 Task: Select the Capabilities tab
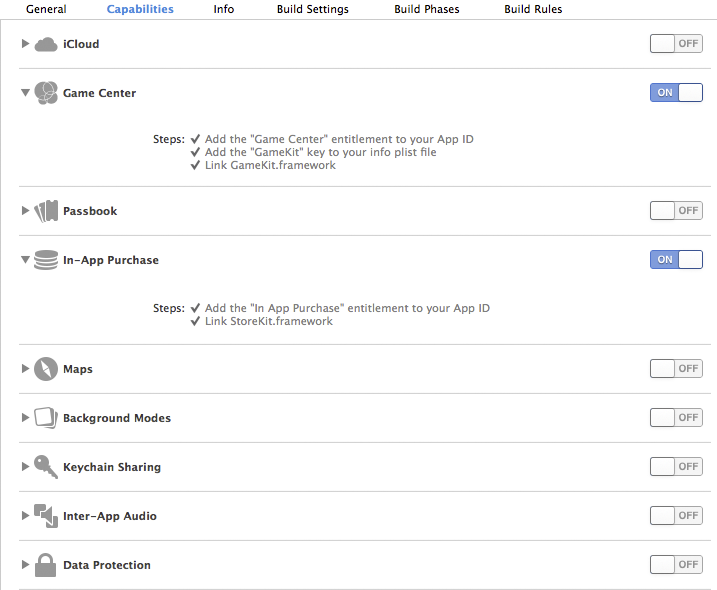point(140,9)
